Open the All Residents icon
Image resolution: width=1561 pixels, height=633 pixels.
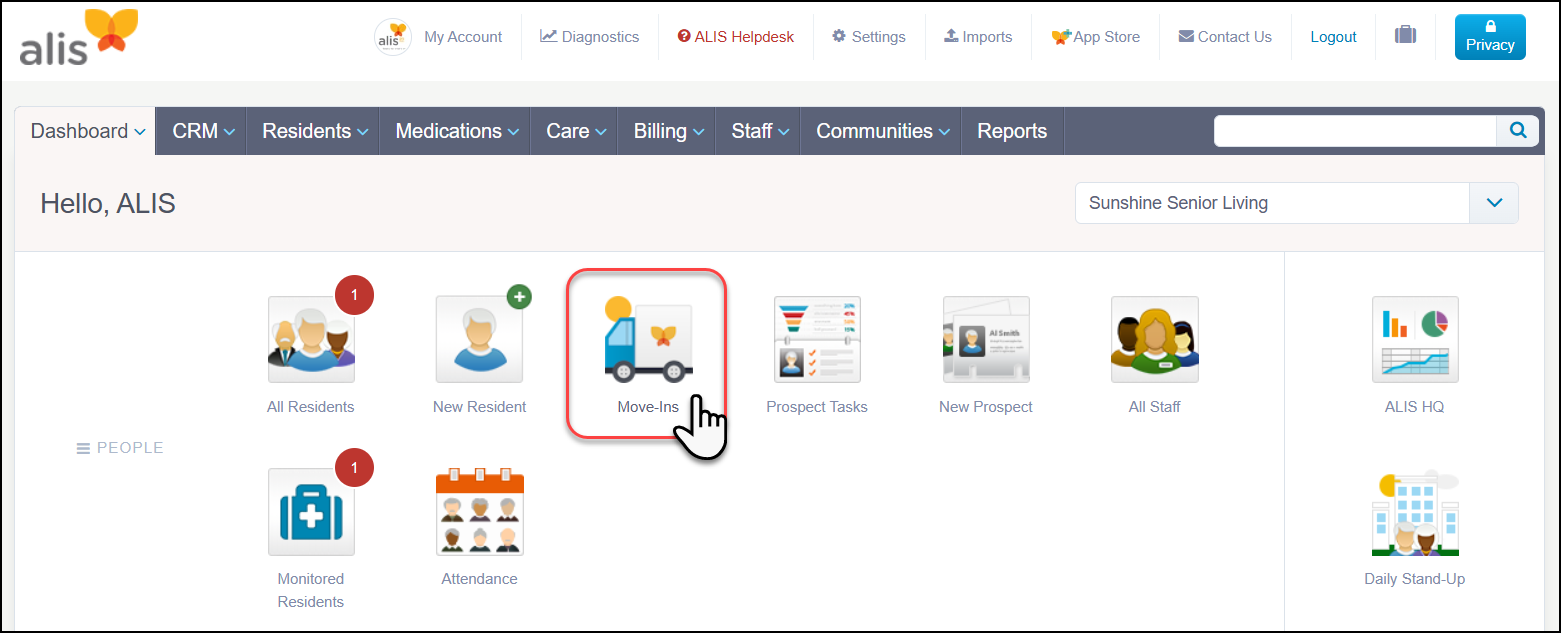point(311,340)
